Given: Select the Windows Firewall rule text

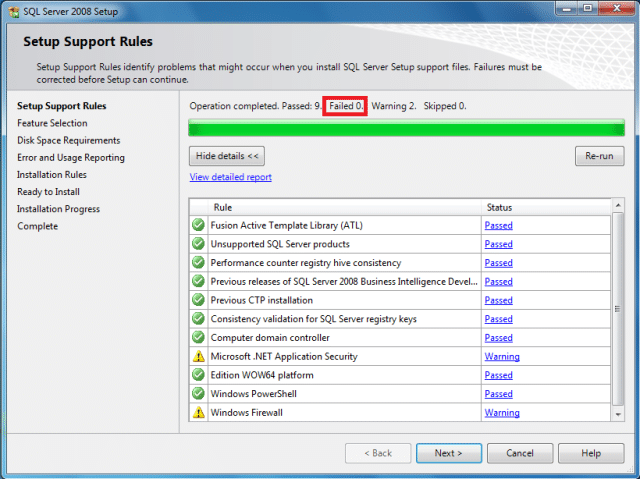Looking at the screenshot, I should [247, 412].
